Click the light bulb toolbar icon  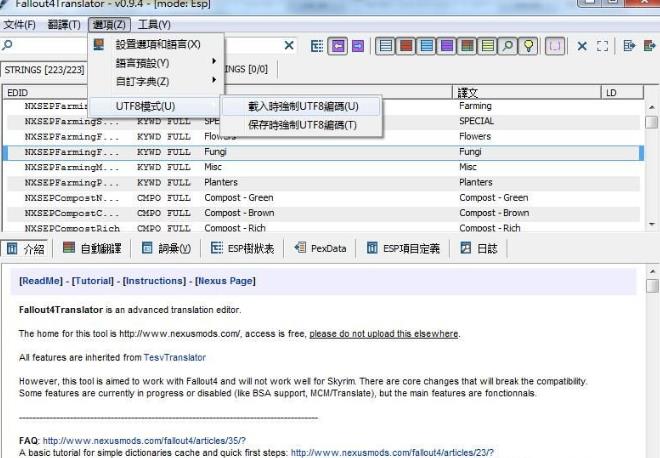(x=528, y=46)
